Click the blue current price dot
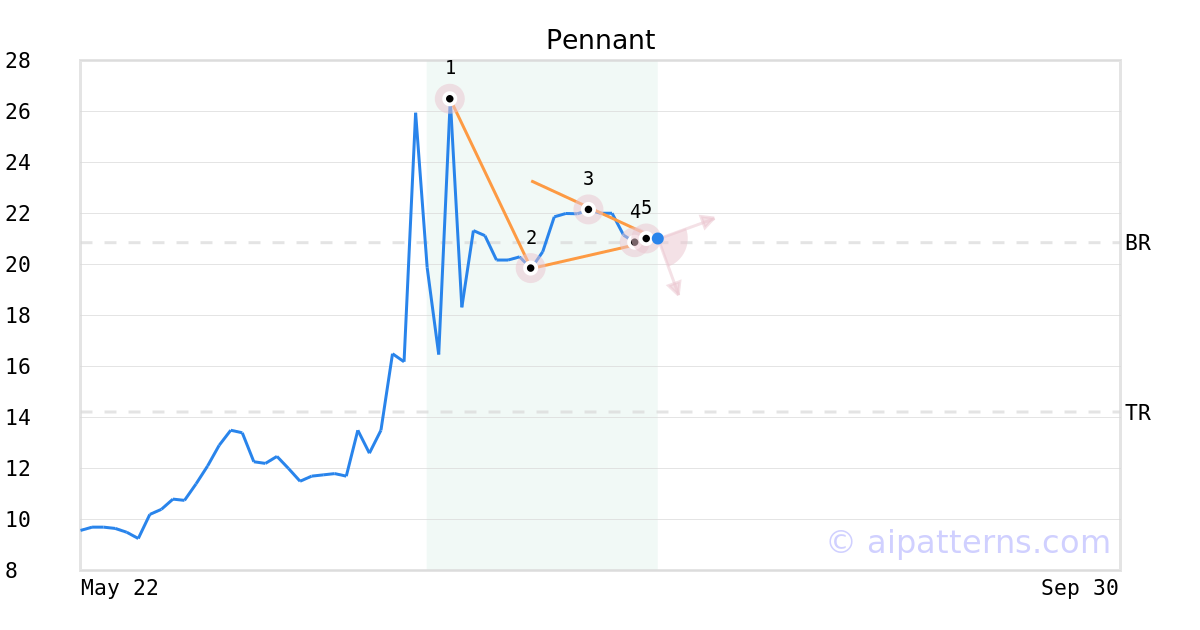This screenshot has height=630, width=1200. coord(657,239)
